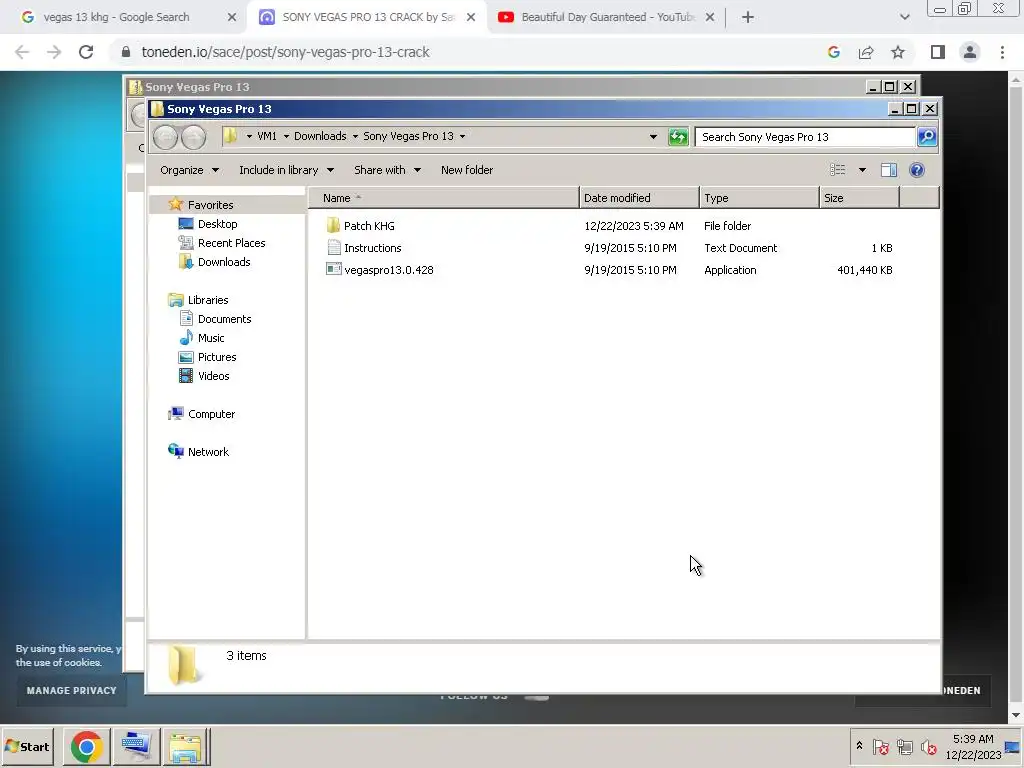This screenshot has width=1024, height=768.
Task: Open Chrome side panel icon
Action: point(938,52)
